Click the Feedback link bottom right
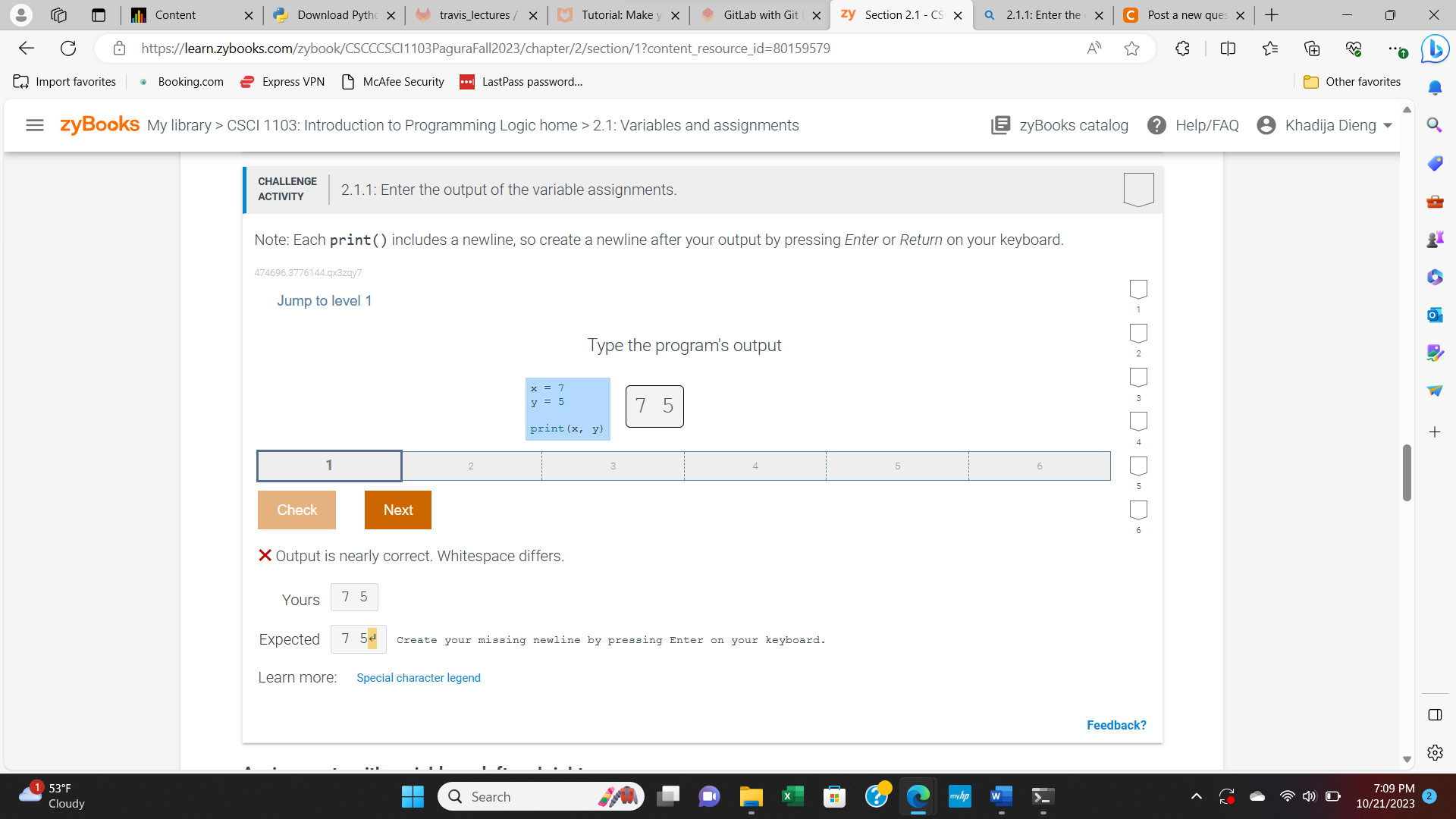 click(x=1116, y=725)
